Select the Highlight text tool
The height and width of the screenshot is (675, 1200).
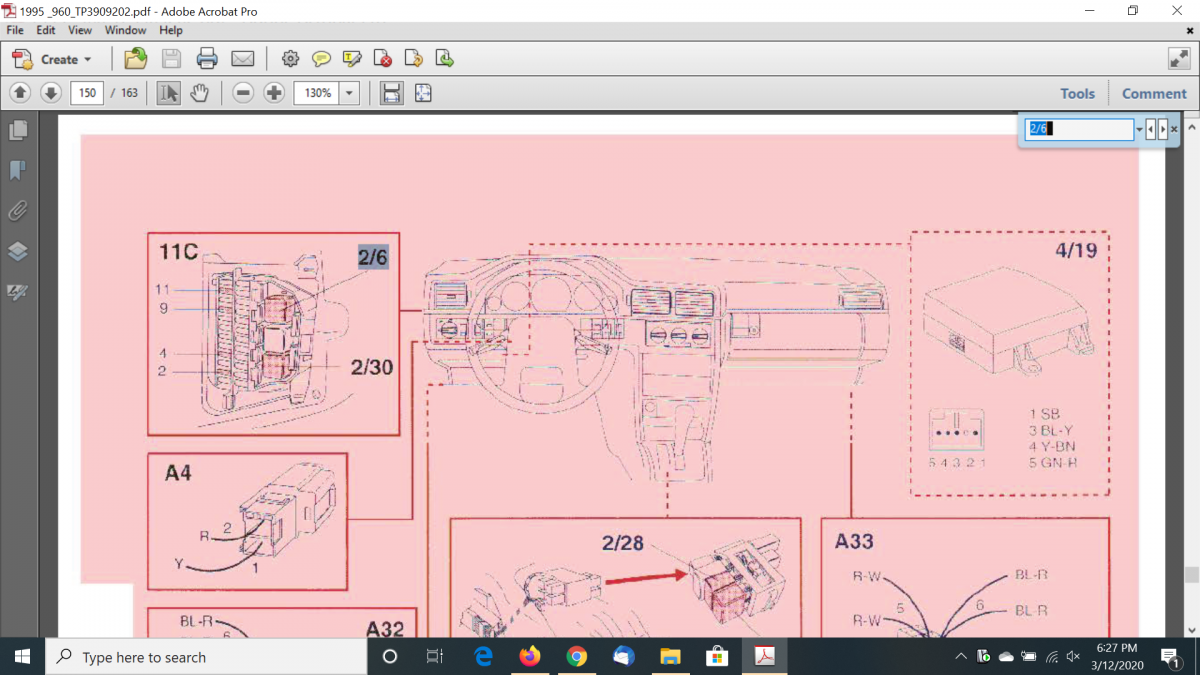352,59
